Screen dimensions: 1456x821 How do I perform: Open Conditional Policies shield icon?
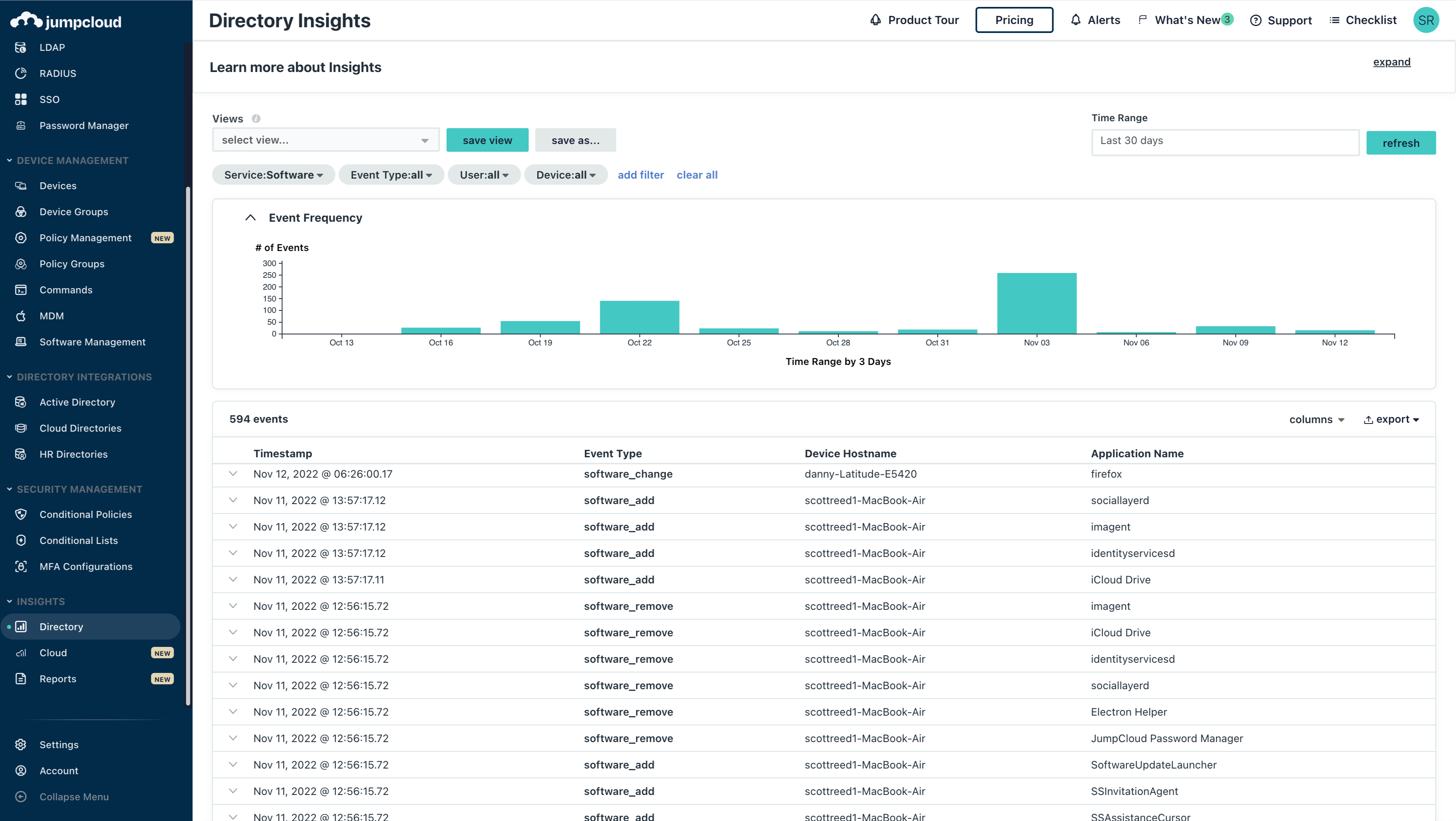click(21, 514)
